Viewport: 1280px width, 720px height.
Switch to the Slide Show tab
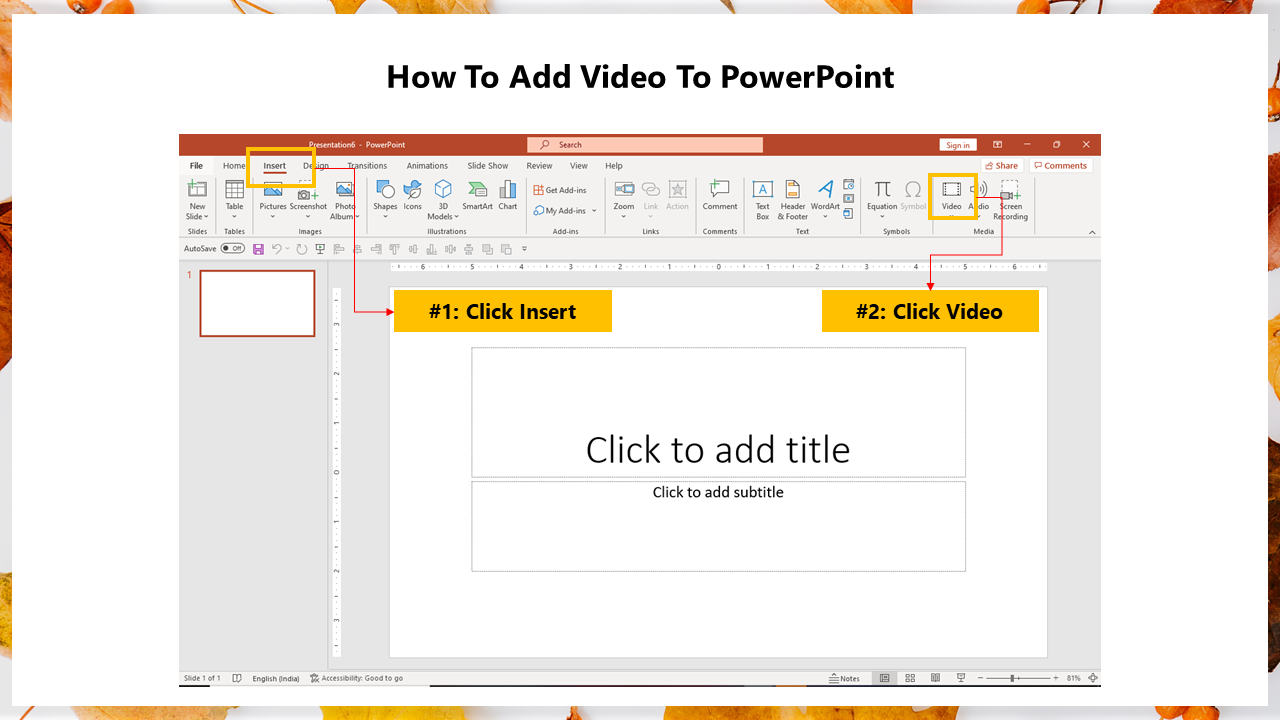488,166
